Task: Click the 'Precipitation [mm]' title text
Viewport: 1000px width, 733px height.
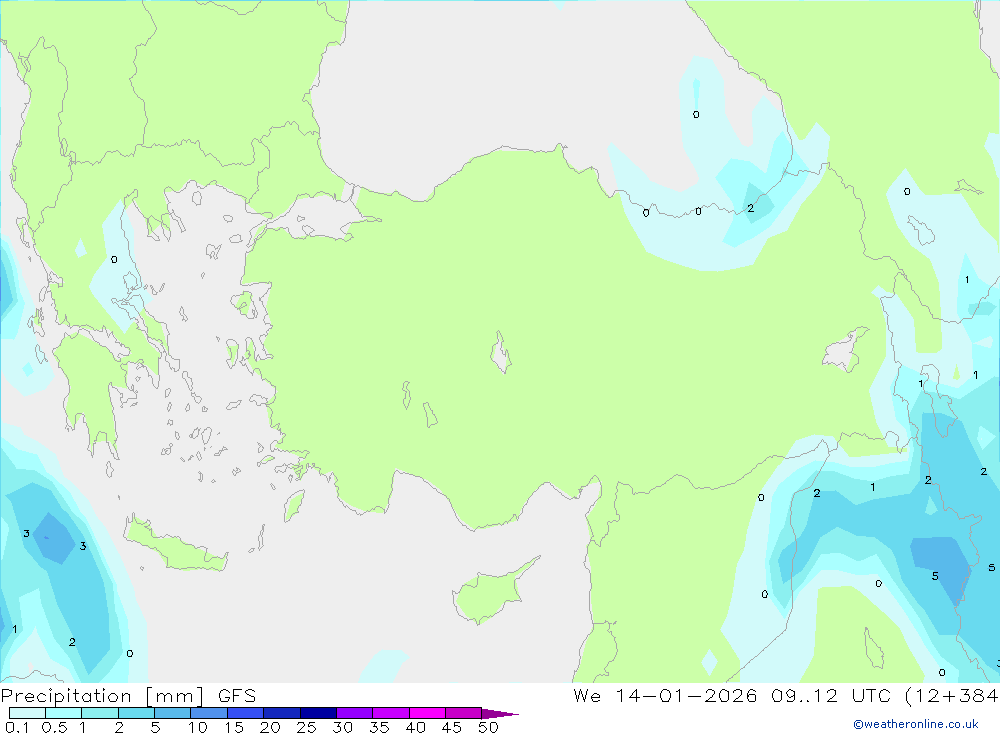Action: pos(103,696)
